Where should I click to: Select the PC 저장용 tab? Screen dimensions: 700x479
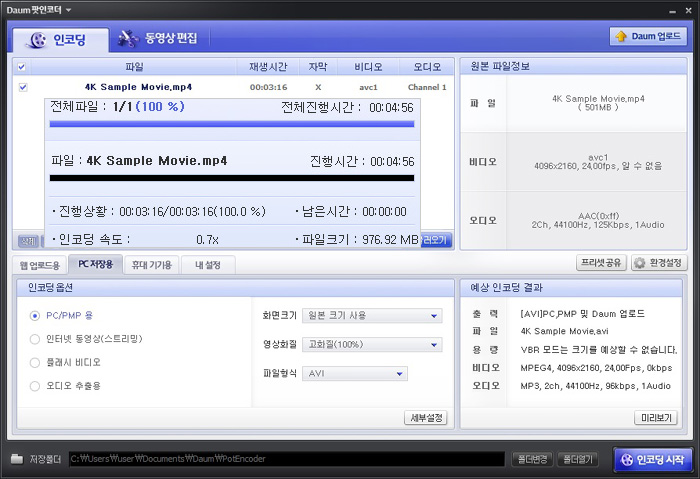tap(96, 264)
